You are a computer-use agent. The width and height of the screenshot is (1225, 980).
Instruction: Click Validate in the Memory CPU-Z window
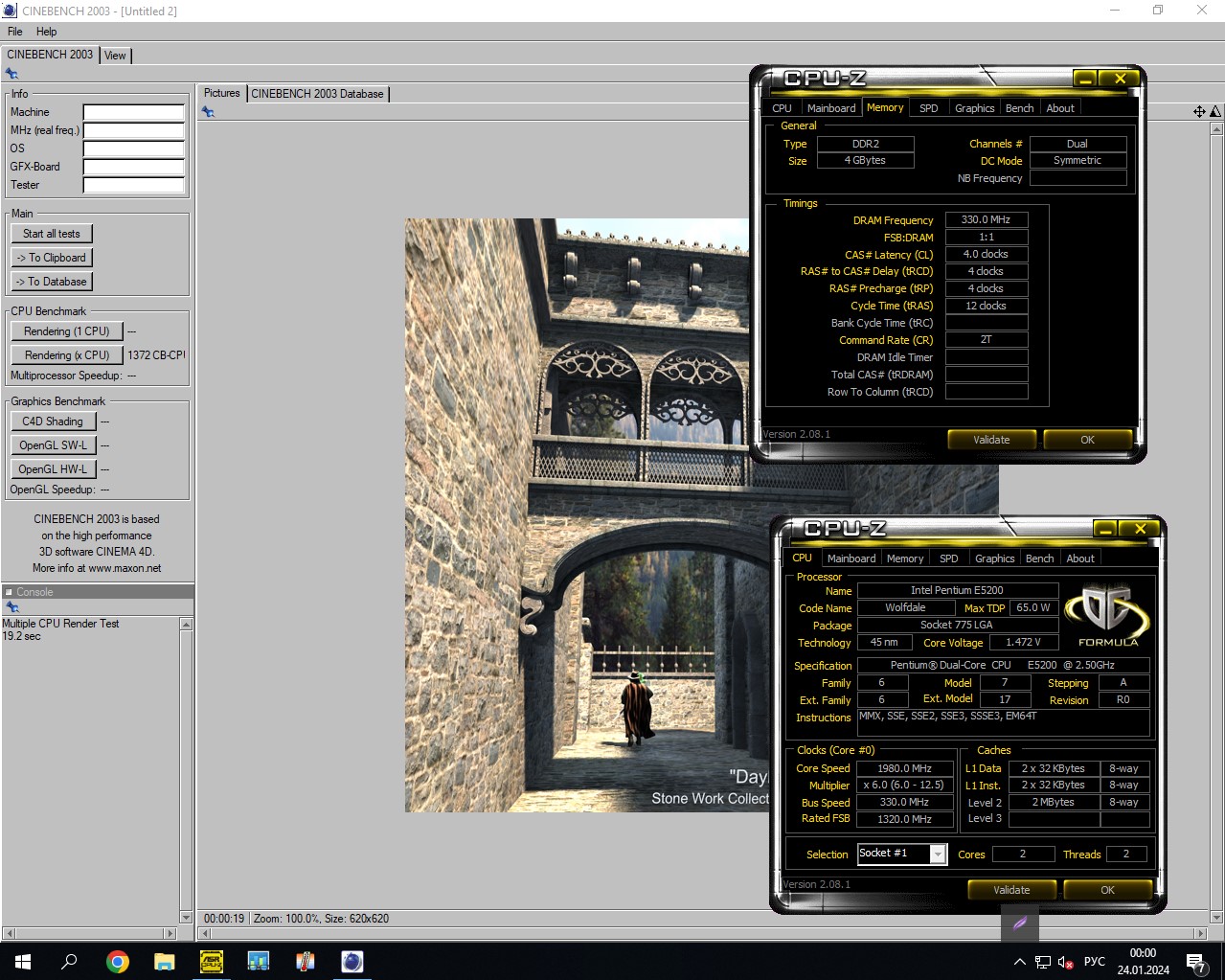[991, 440]
